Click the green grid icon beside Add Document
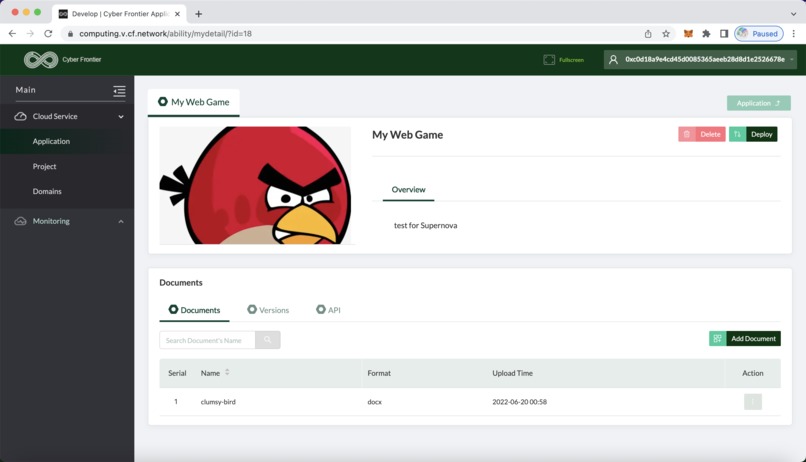 point(718,339)
